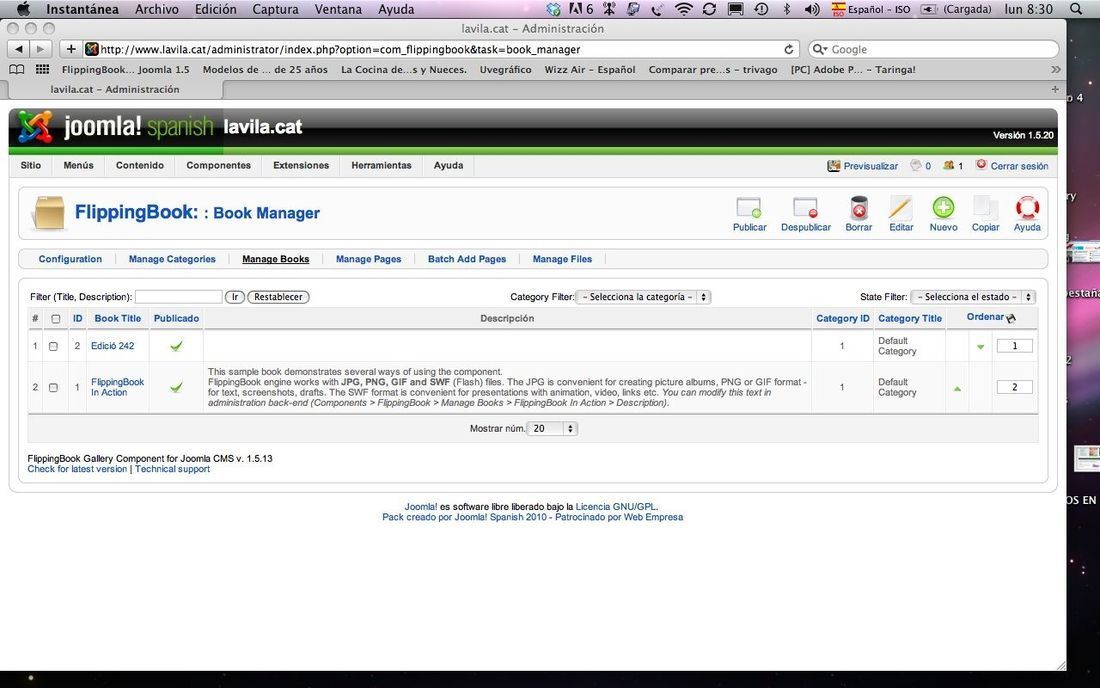Check the box for FlippingBook In Action row
Image resolution: width=1100 pixels, height=688 pixels.
coord(53,388)
